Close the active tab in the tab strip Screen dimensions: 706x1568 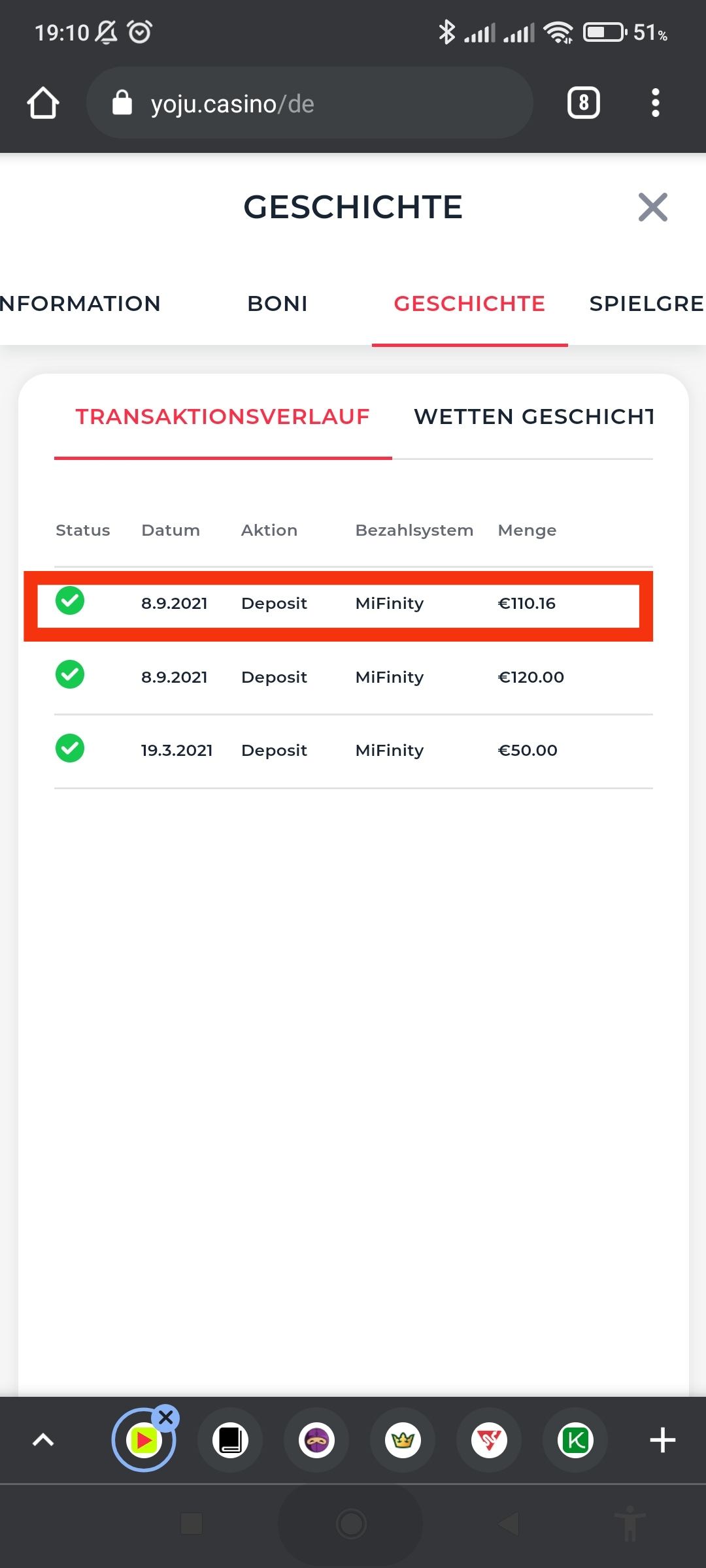point(166,1418)
